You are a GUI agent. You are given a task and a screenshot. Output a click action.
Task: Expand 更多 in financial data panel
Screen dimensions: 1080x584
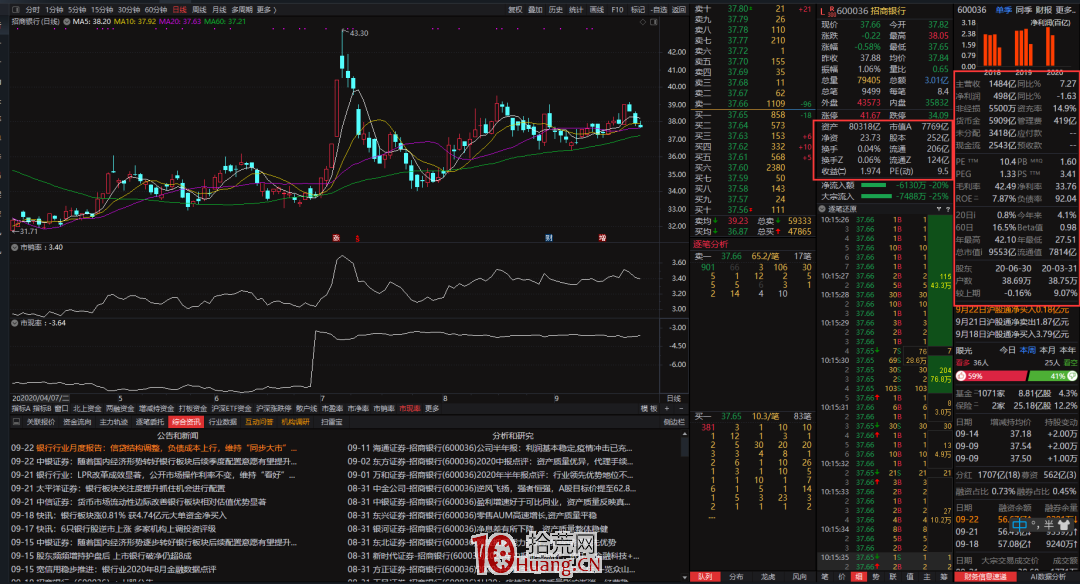[x=1066, y=9]
